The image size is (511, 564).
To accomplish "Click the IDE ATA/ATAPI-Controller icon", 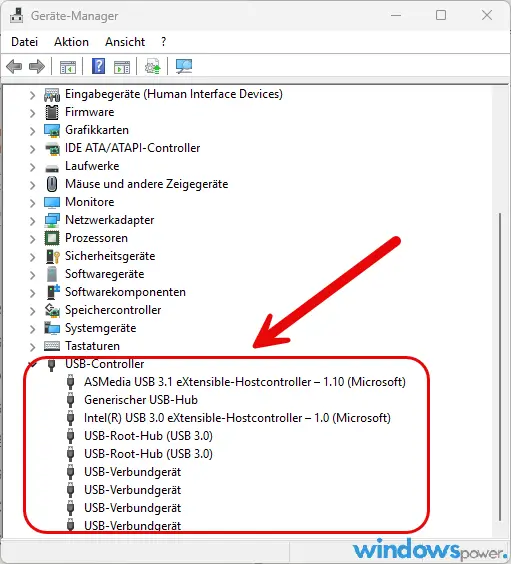I will click(52, 149).
